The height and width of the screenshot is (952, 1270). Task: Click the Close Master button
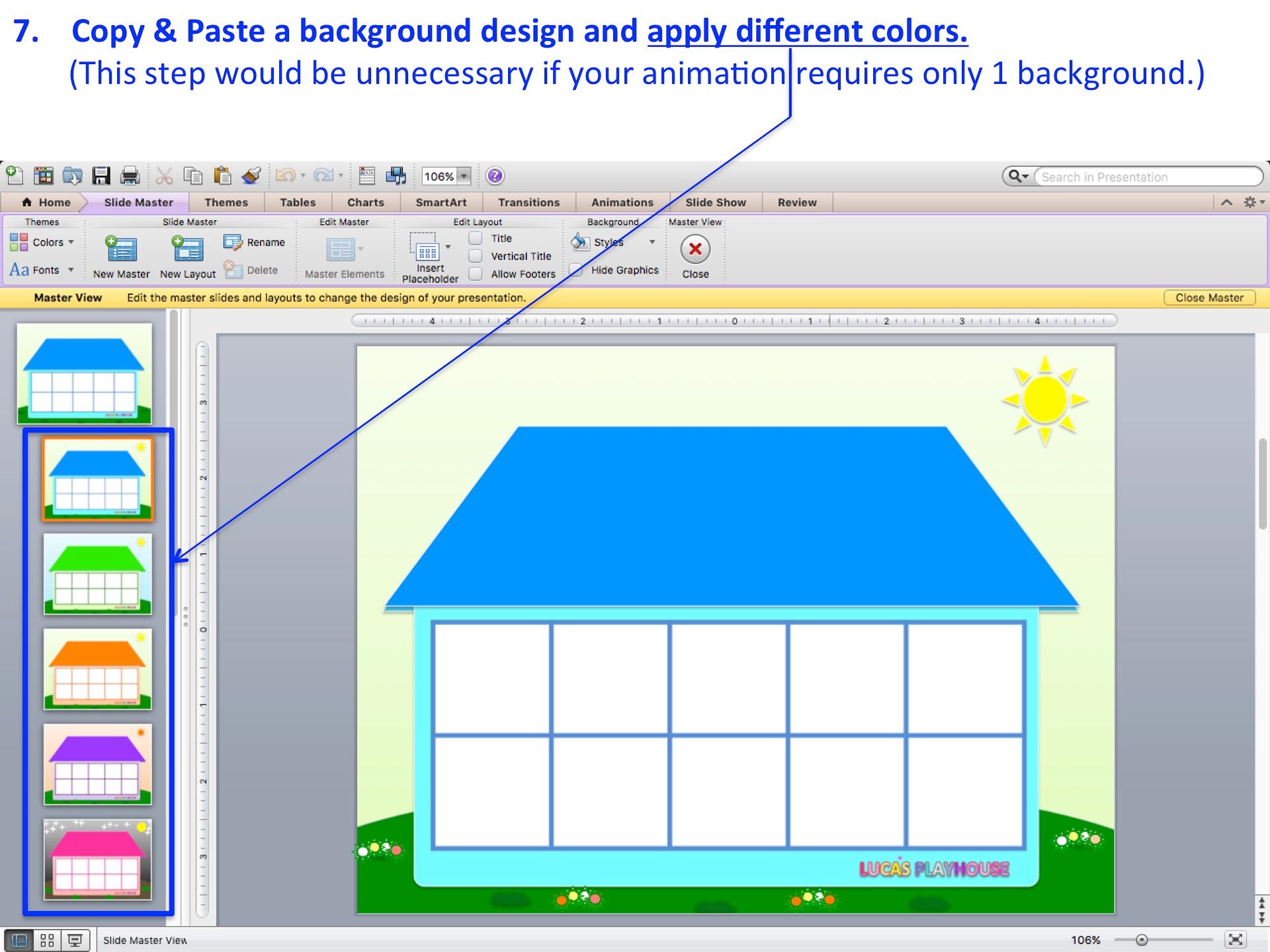click(x=1209, y=297)
